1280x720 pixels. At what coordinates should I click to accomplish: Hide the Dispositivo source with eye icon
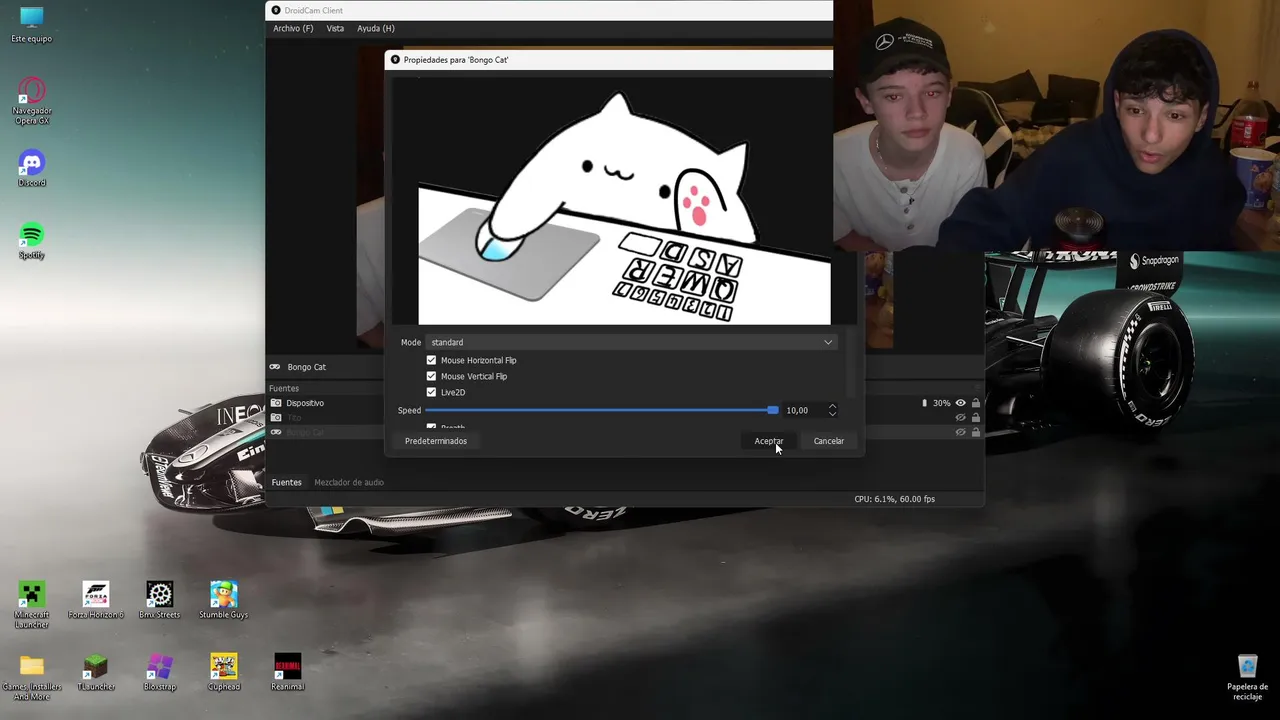click(961, 403)
